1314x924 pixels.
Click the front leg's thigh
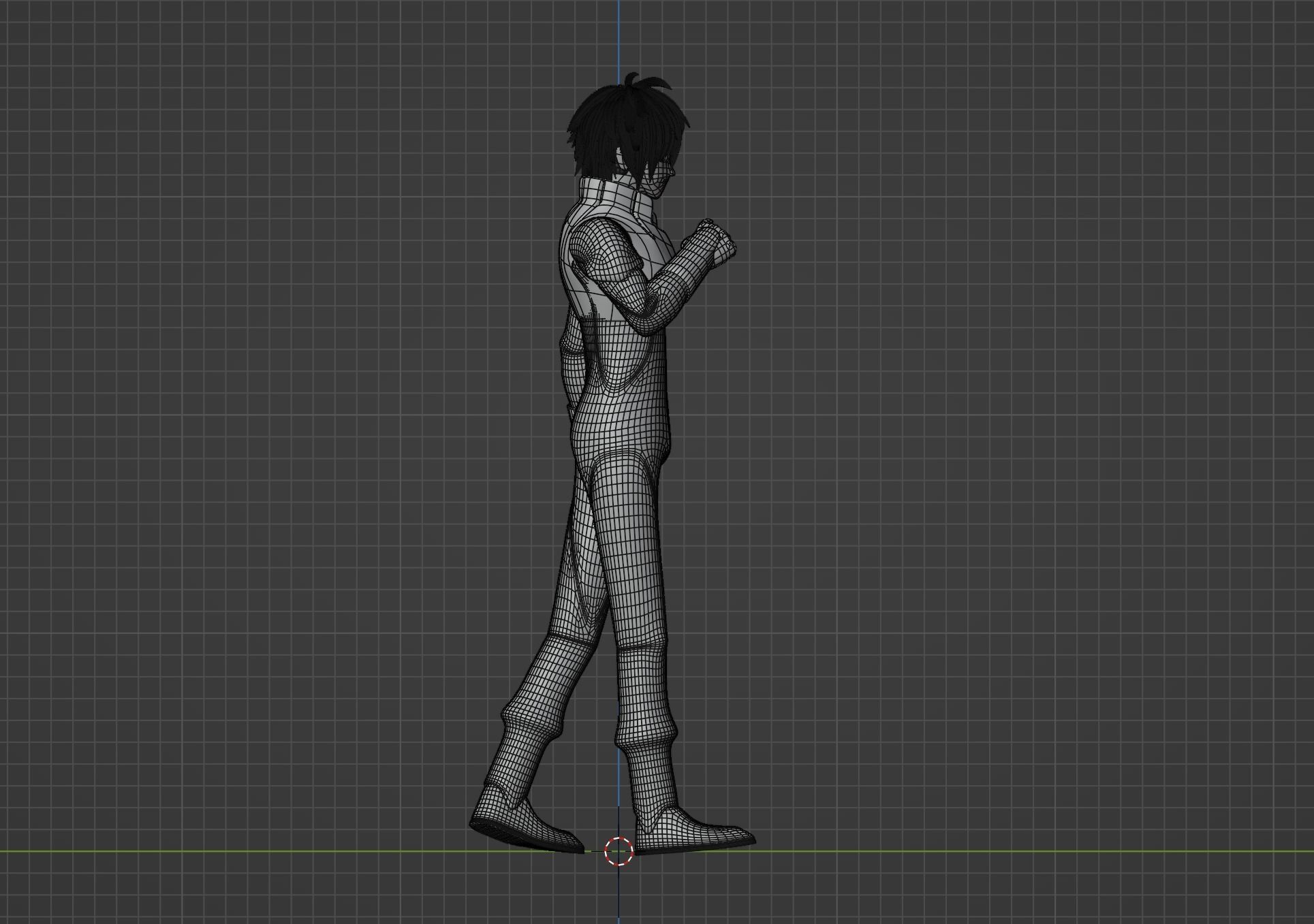630,531
